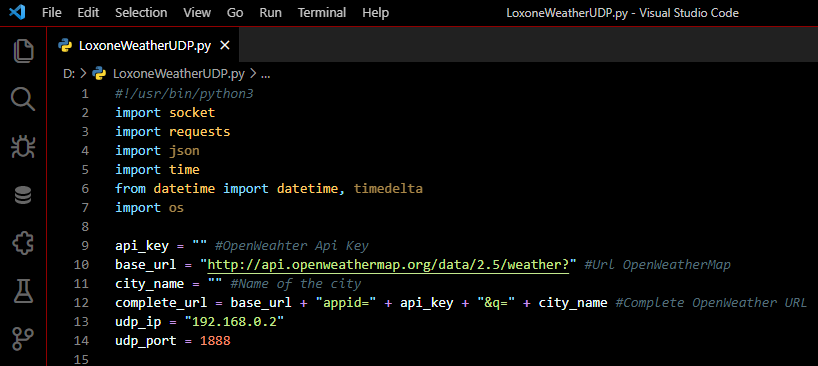Image resolution: width=818 pixels, height=366 pixels.
Task: Click 'base_url' variable on line 10
Action: [146, 264]
